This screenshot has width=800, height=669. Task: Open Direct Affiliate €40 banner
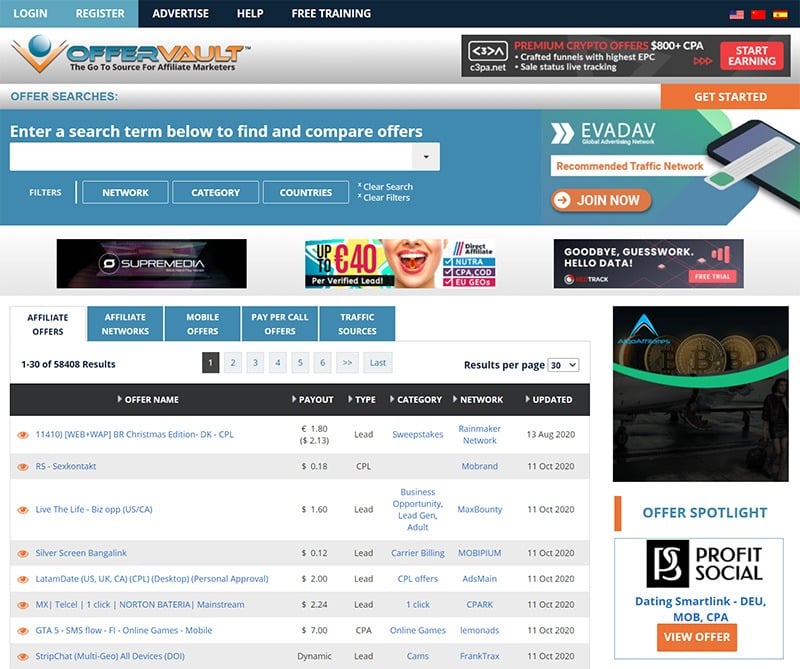(x=400, y=264)
